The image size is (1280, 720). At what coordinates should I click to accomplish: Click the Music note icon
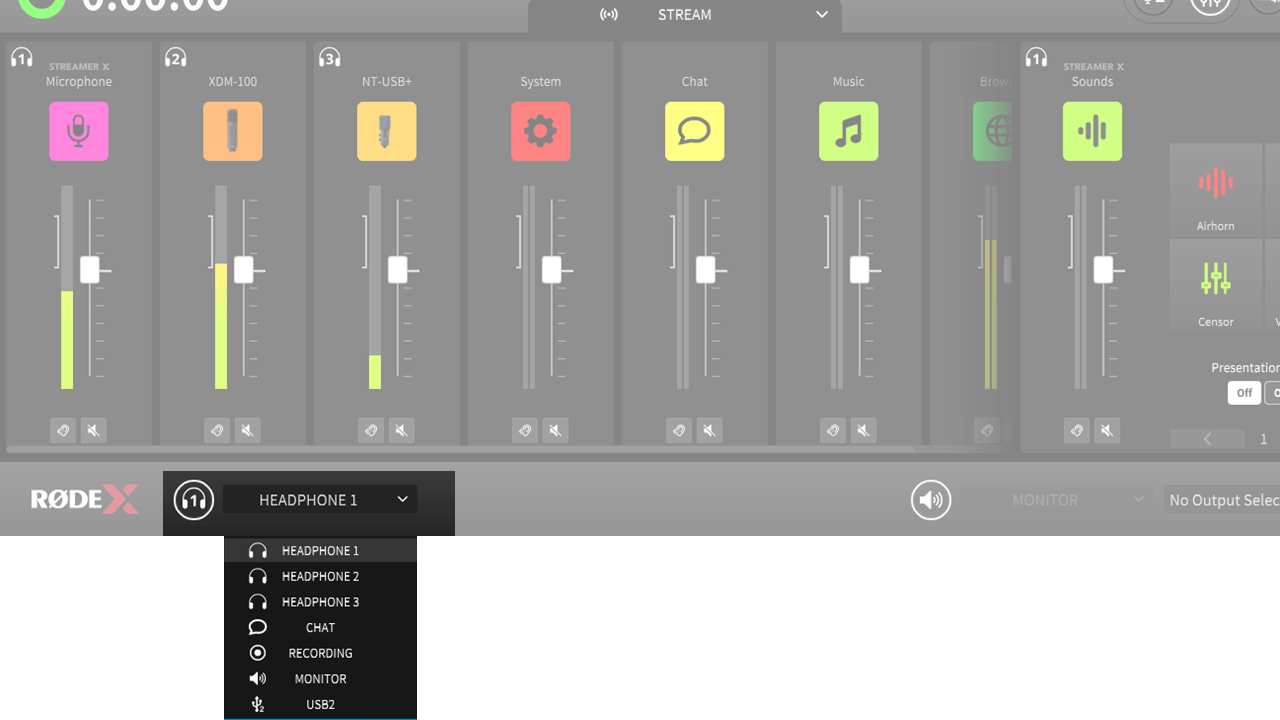click(848, 131)
